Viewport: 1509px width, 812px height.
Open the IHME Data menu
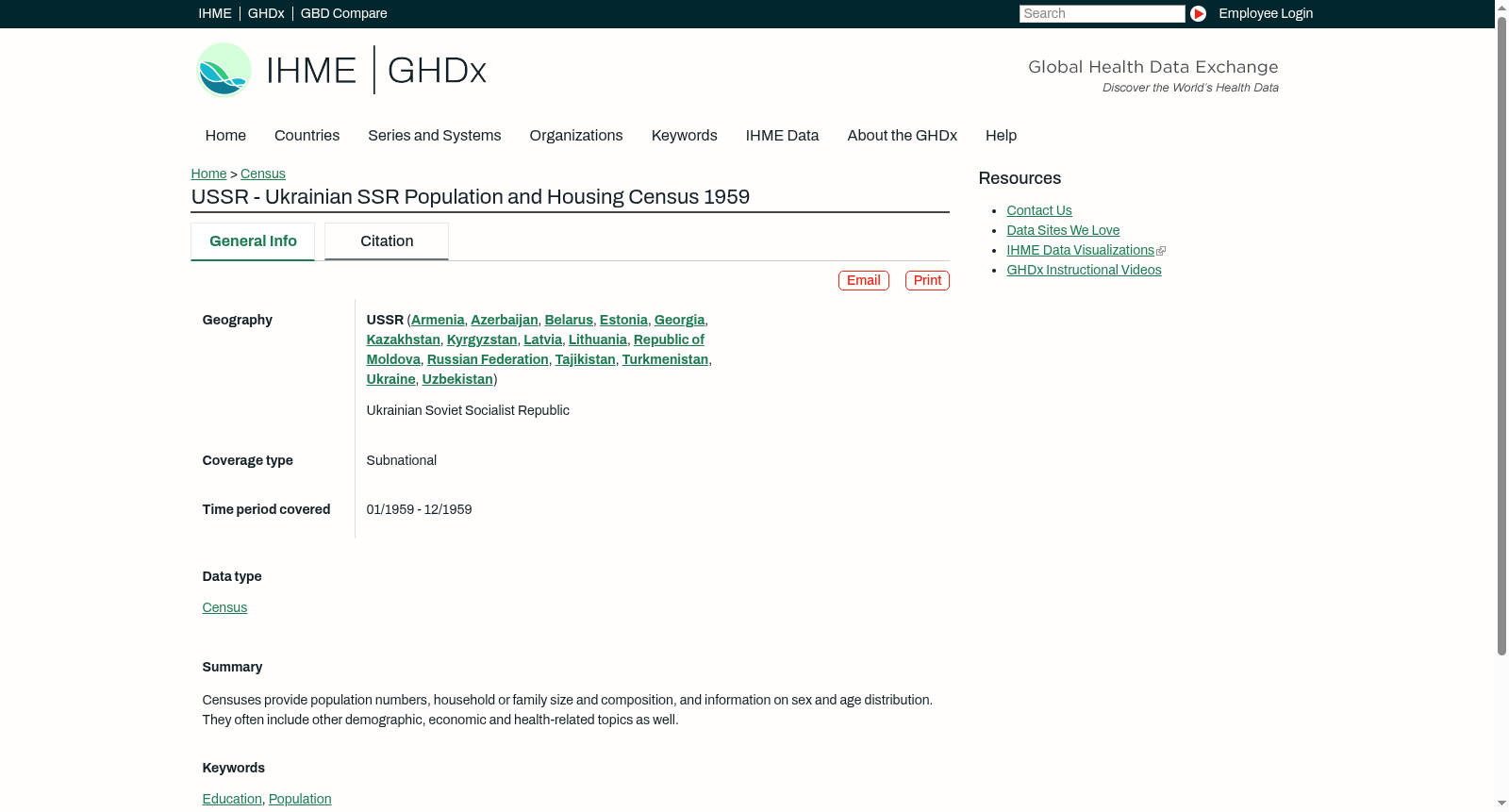pyautogui.click(x=782, y=136)
